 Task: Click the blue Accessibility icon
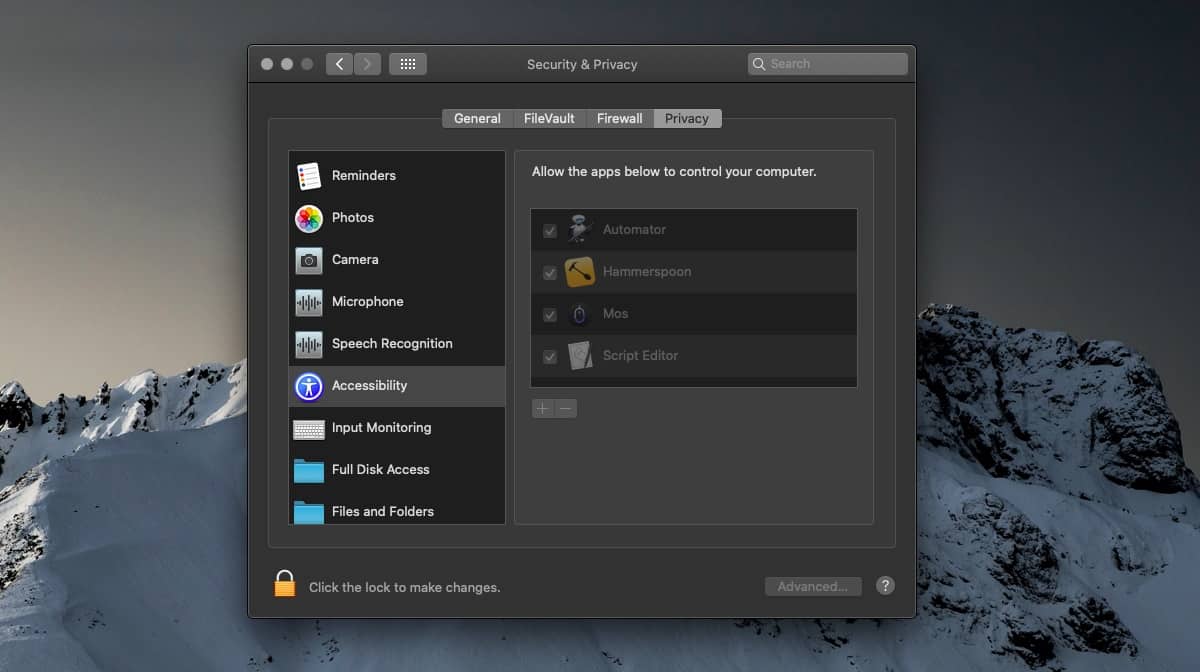coord(309,386)
